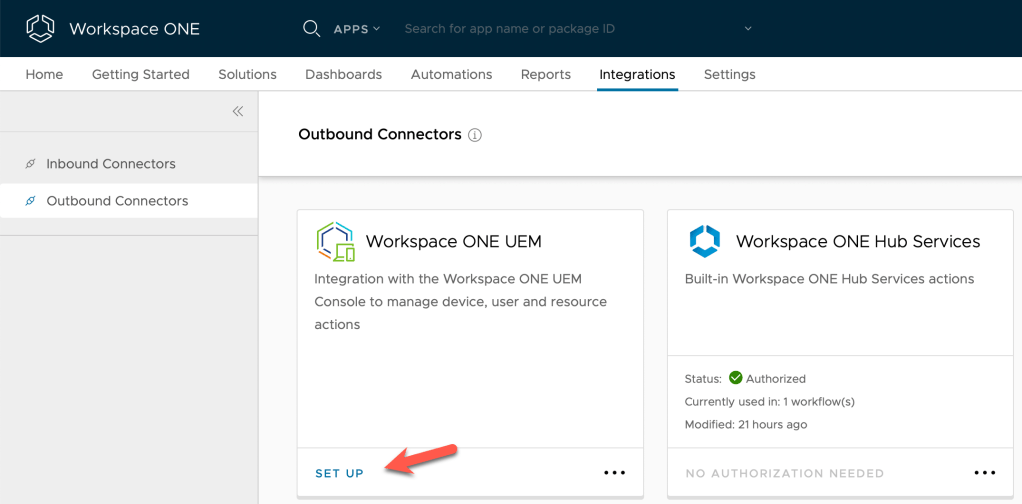Open the Settings tab
Viewport: 1022px width, 504px height.
point(729,74)
